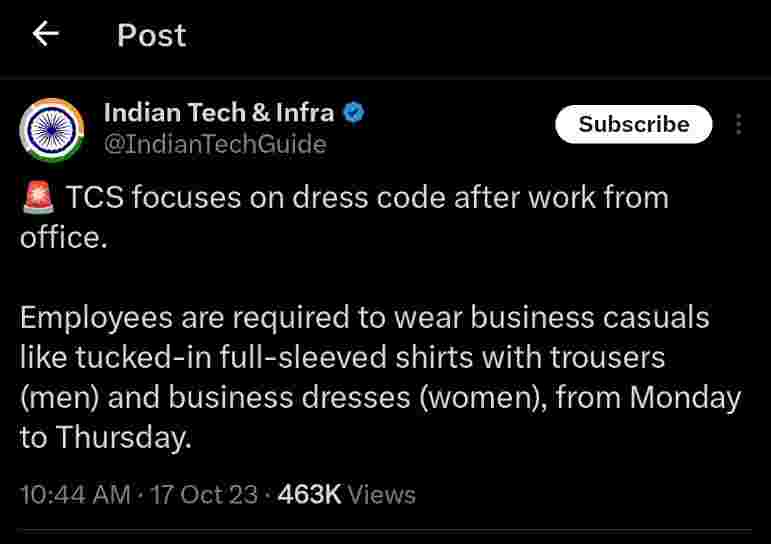Open the three-dot more options menu
This screenshot has height=544, width=771.
click(739, 125)
